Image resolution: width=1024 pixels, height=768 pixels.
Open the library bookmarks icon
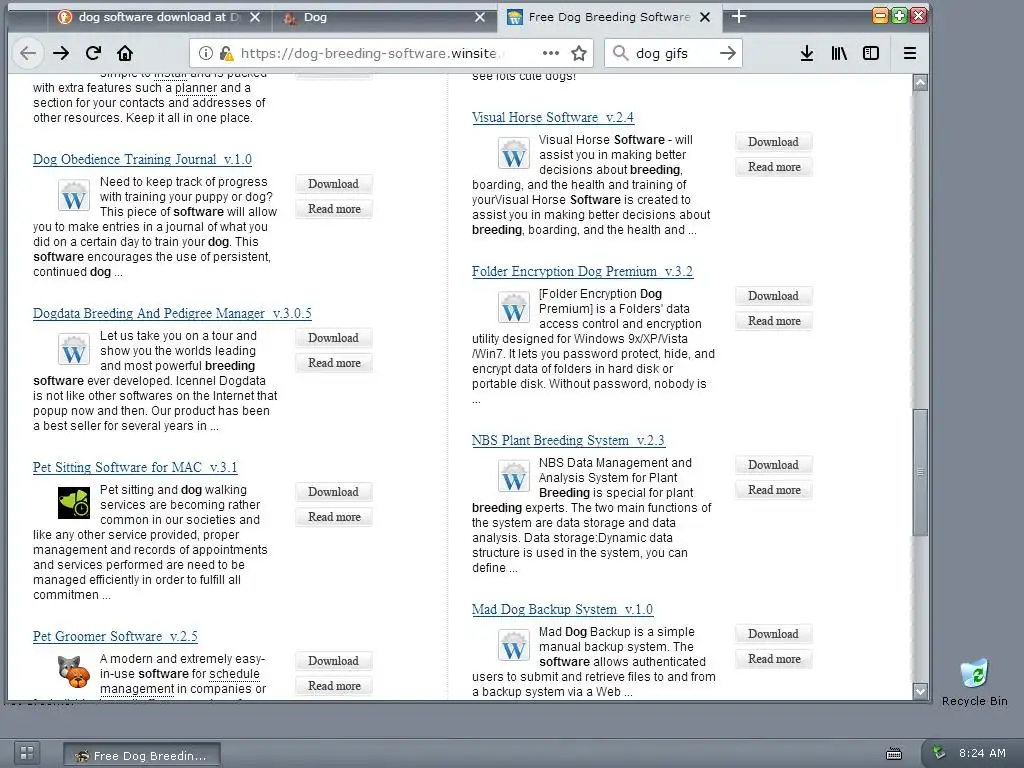839,53
